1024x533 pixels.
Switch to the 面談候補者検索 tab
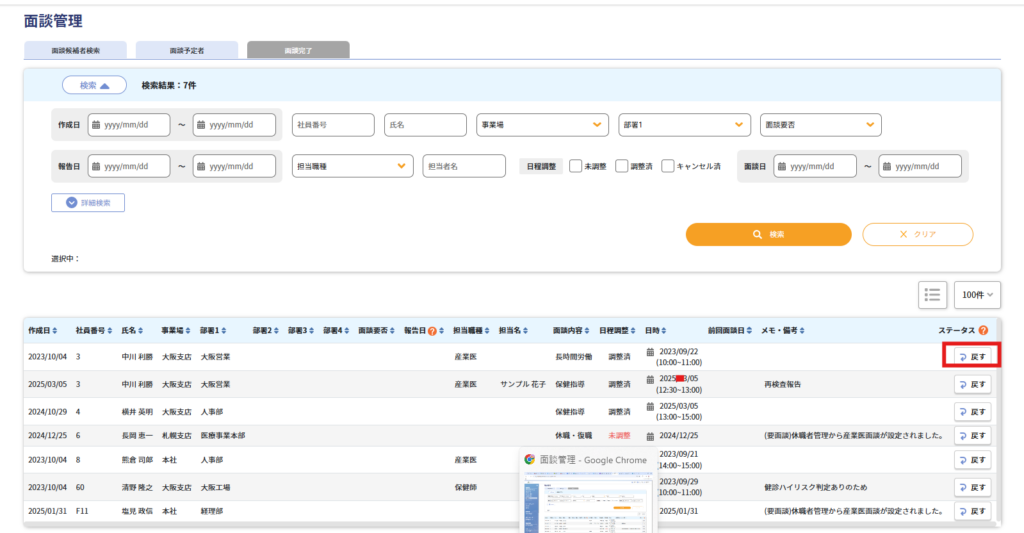tap(75, 50)
